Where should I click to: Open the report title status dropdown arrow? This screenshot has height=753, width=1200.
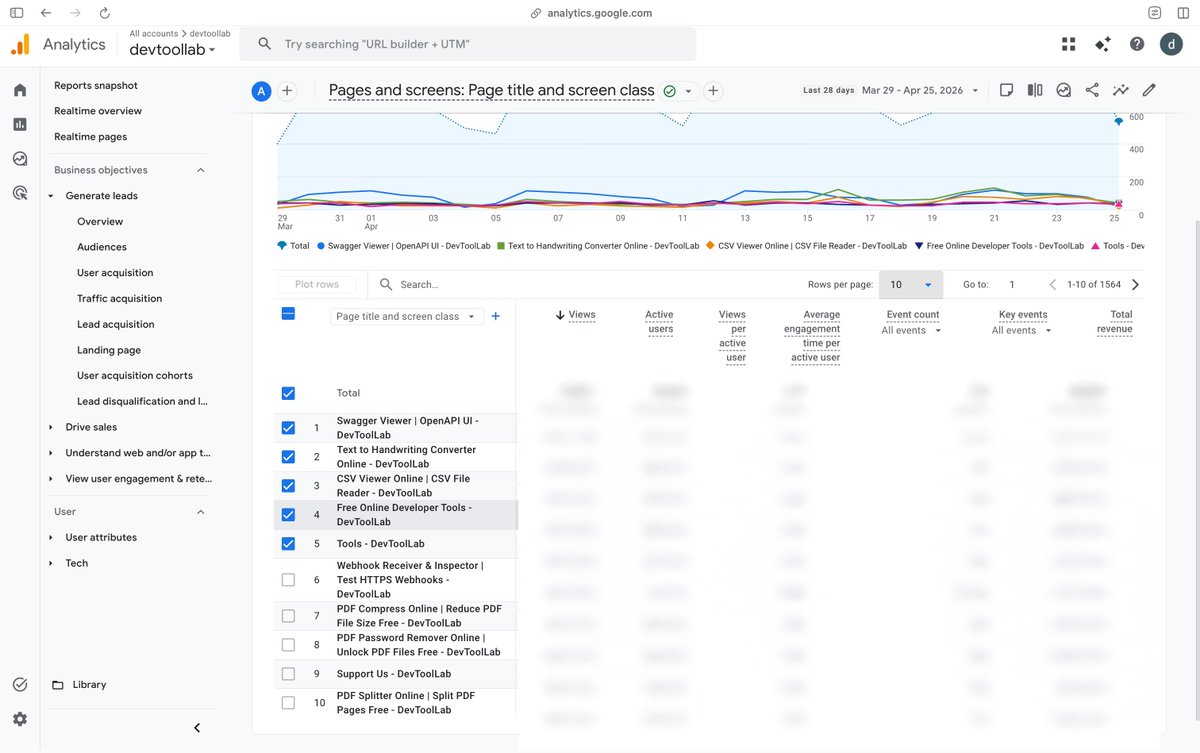688,91
